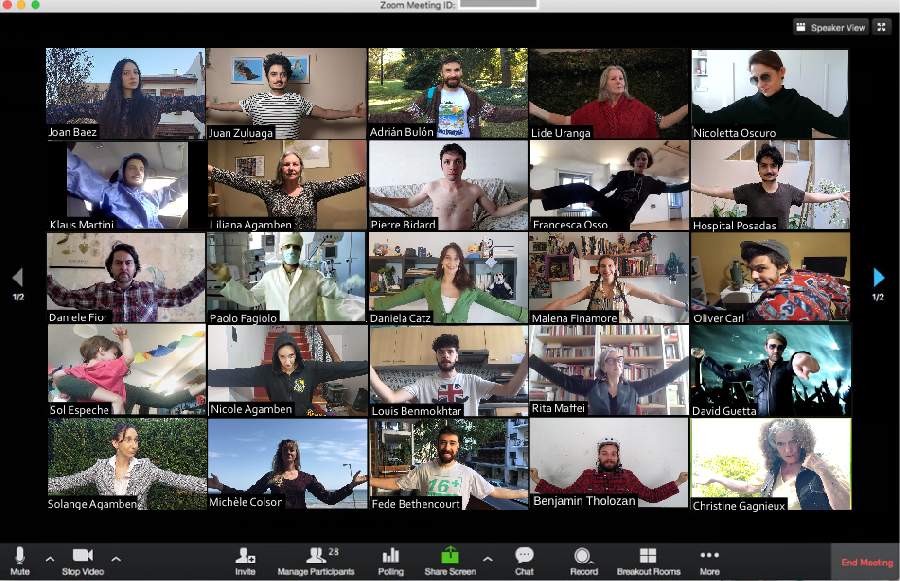
Task: Go to previous gallery page arrow
Action: [17, 277]
